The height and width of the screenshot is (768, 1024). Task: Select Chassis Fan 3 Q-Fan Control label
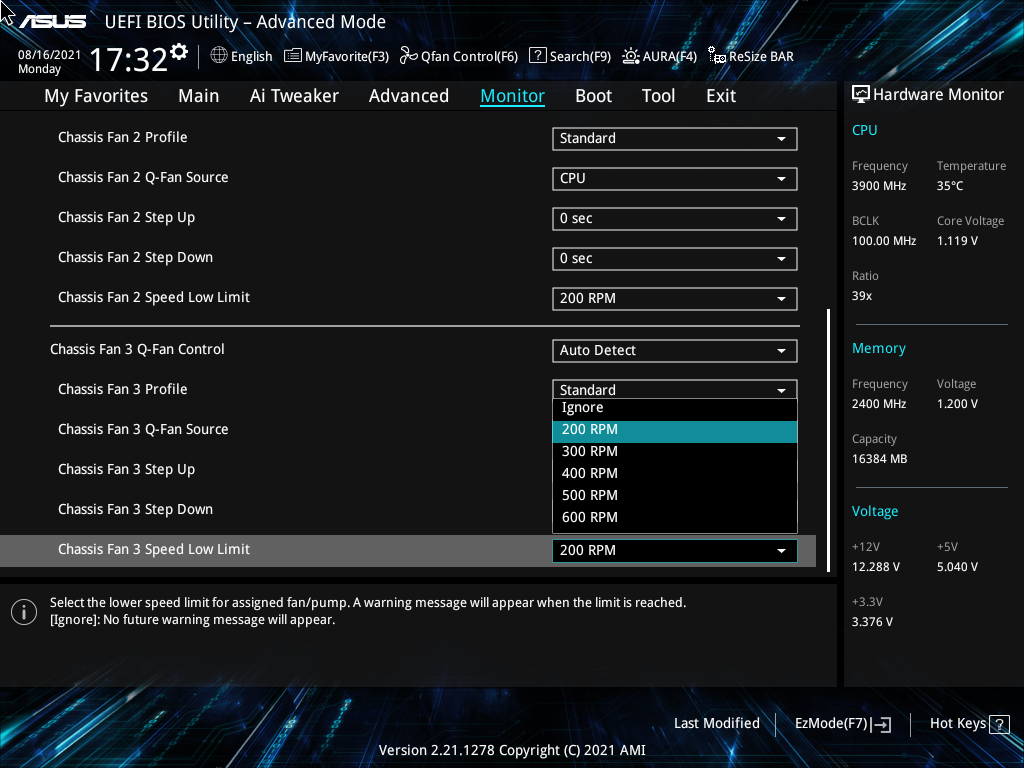[x=137, y=349]
